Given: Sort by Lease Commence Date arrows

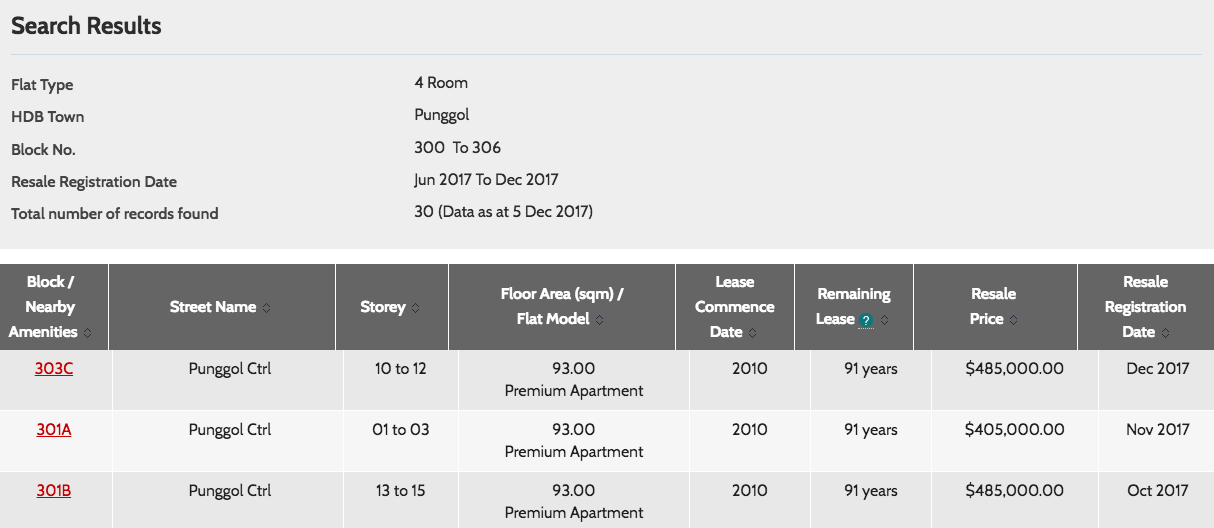Looking at the screenshot, I should pos(751,333).
